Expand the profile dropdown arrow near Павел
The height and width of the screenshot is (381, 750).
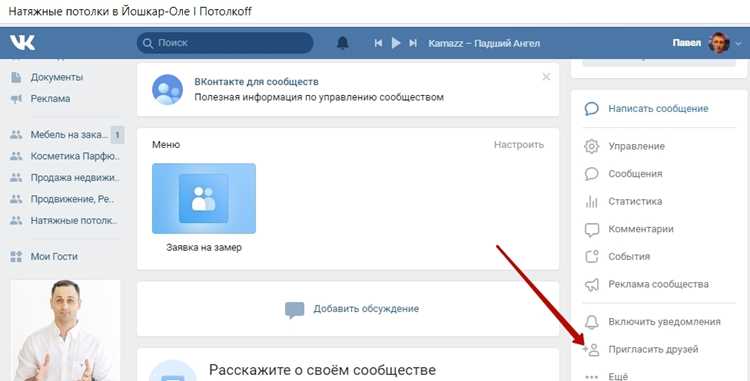pos(738,44)
